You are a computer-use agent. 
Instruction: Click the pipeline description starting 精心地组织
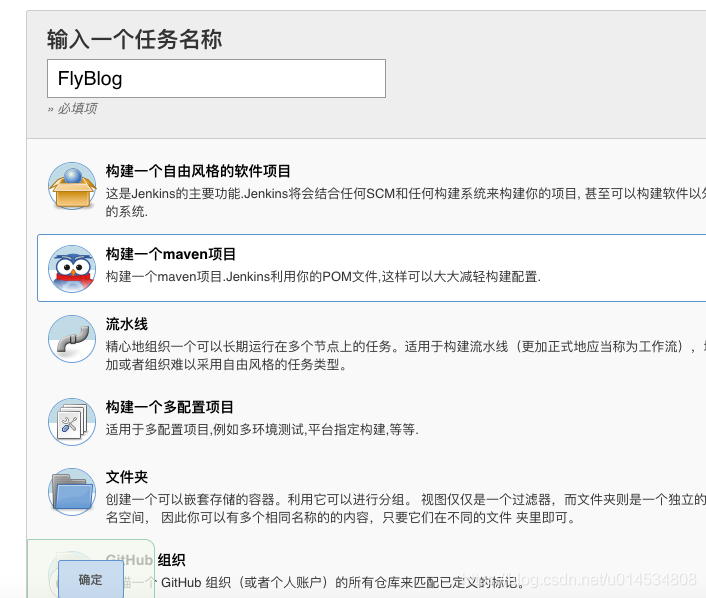tap(406, 356)
